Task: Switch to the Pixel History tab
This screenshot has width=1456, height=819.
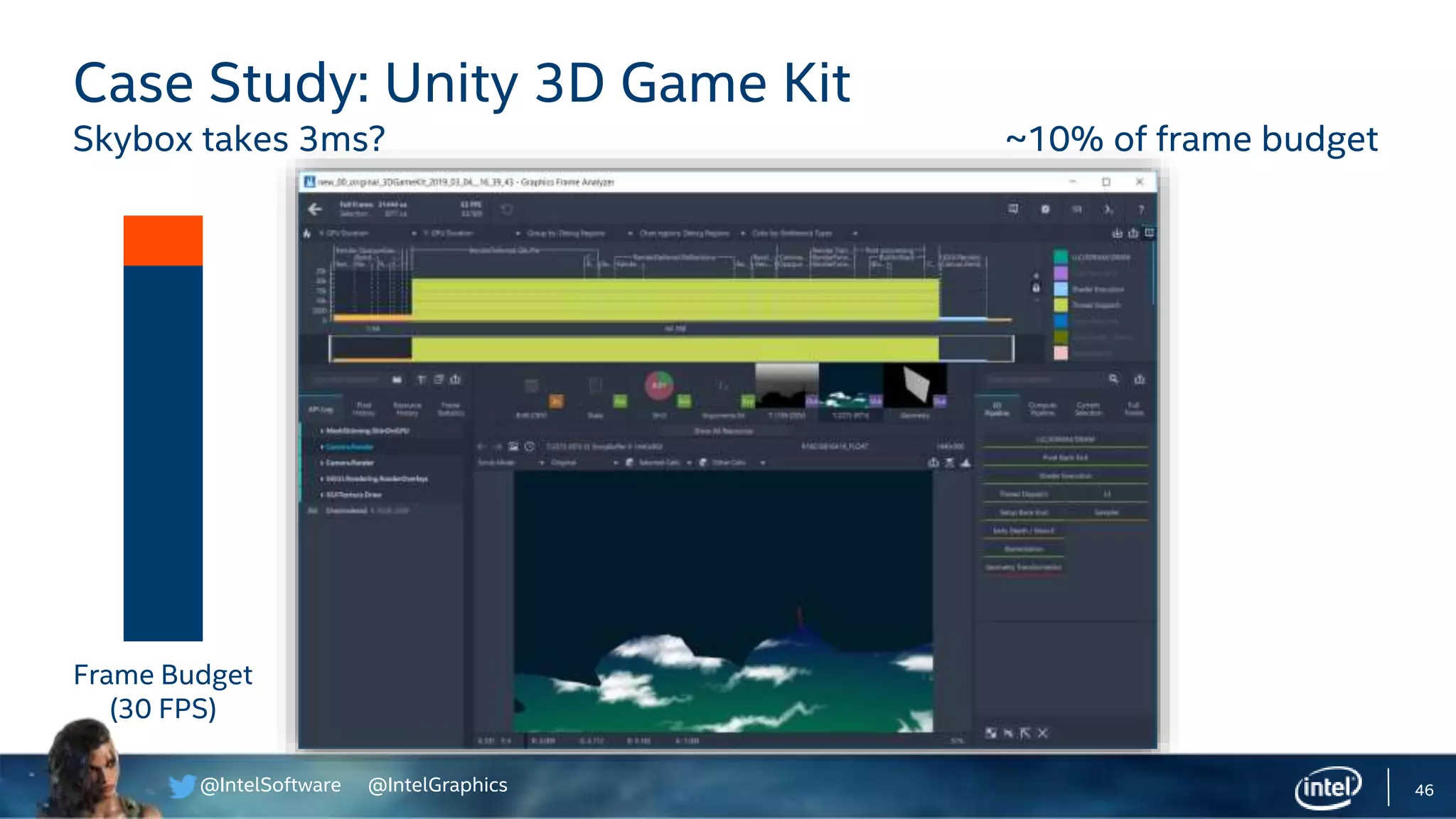Action: pyautogui.click(x=363, y=409)
